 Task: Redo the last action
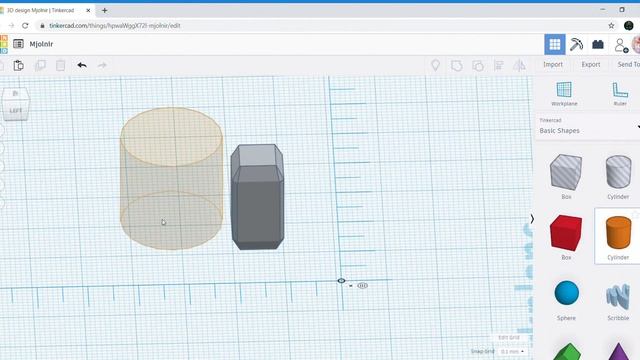point(102,65)
